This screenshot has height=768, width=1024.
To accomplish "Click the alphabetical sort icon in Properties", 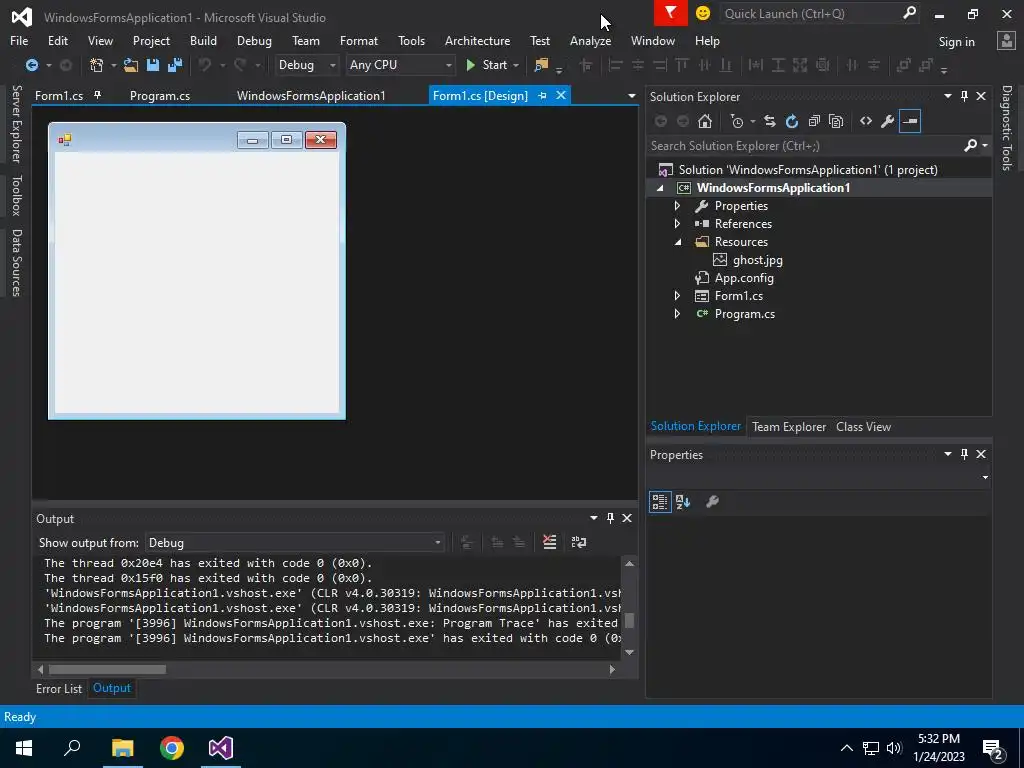I will [x=683, y=502].
